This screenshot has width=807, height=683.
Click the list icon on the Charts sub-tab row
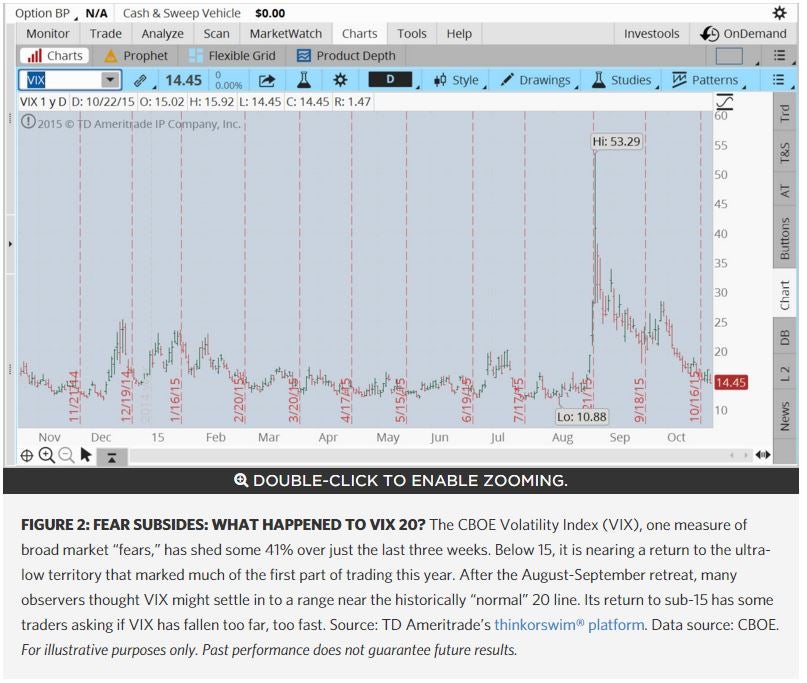tap(779, 55)
